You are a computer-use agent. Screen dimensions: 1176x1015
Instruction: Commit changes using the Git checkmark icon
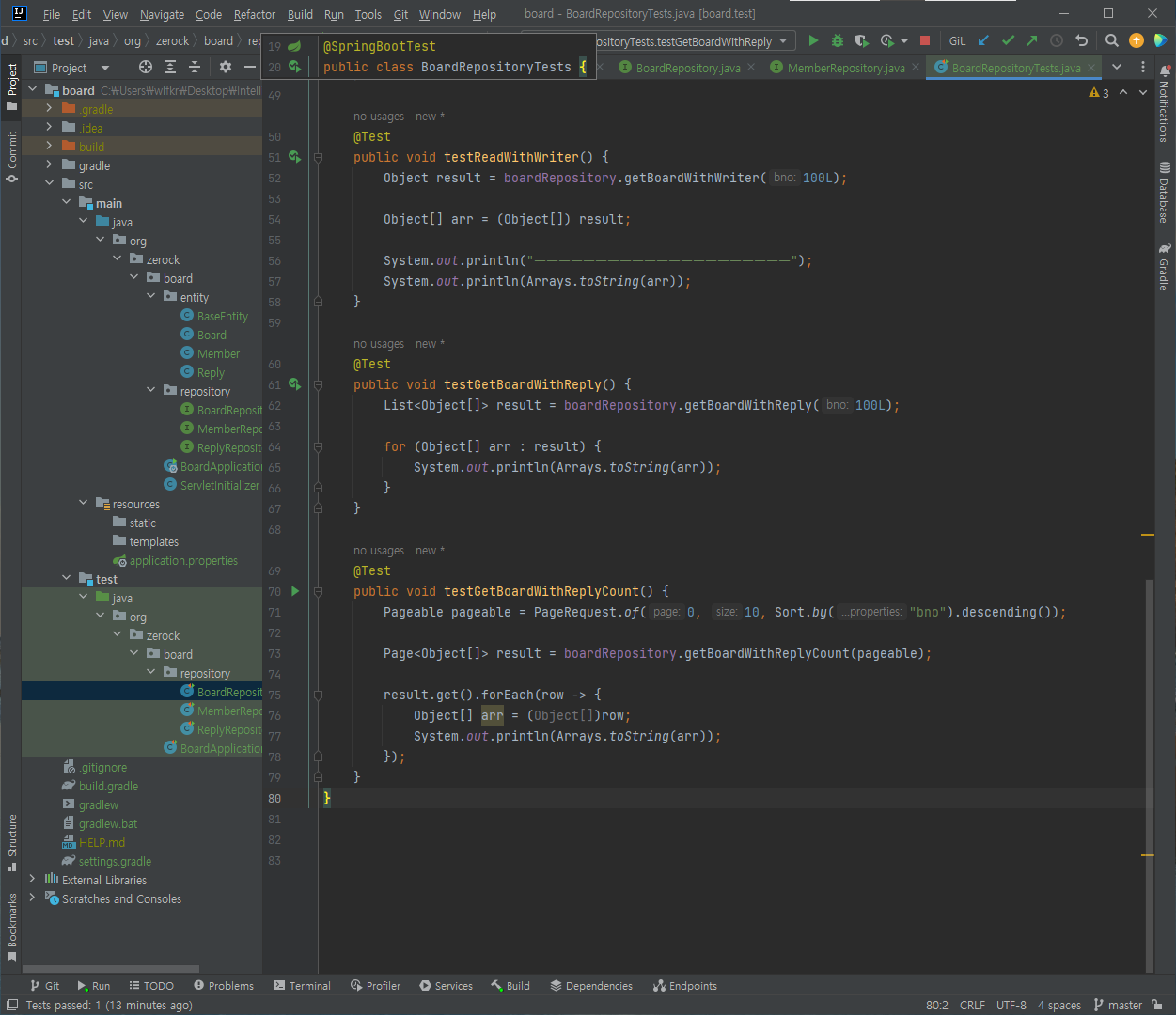click(x=1008, y=40)
